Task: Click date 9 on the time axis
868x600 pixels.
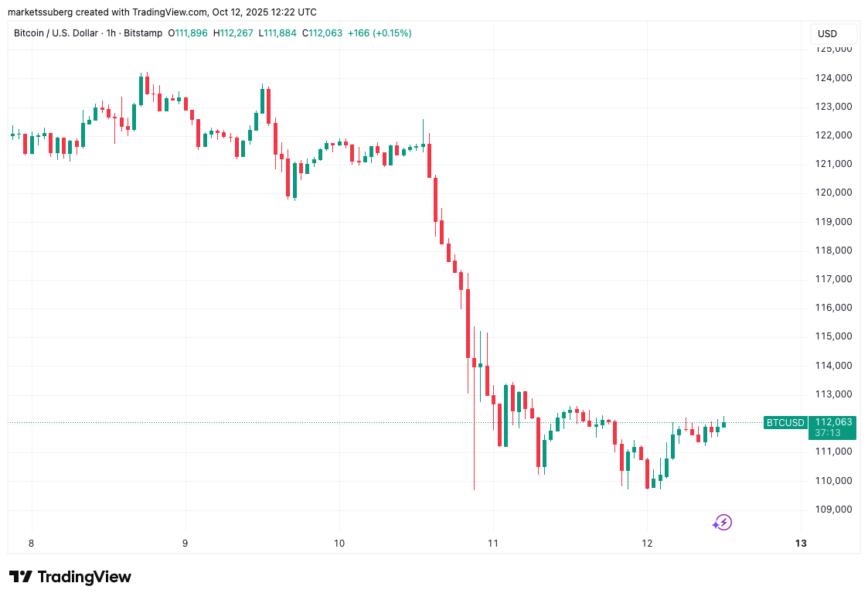Action: pyautogui.click(x=185, y=543)
